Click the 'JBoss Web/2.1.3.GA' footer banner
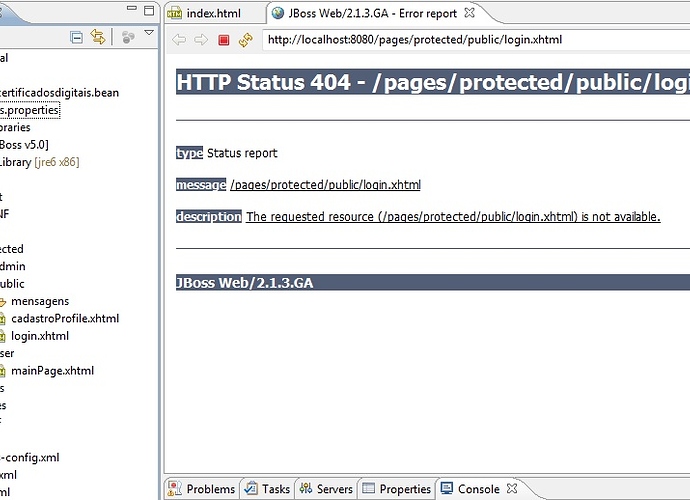Viewport: 690px width, 500px height. tap(433, 283)
